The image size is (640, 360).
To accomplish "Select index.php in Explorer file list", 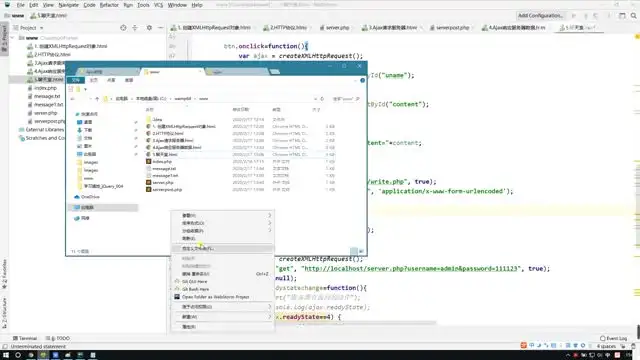I will pyautogui.click(x=162, y=162).
